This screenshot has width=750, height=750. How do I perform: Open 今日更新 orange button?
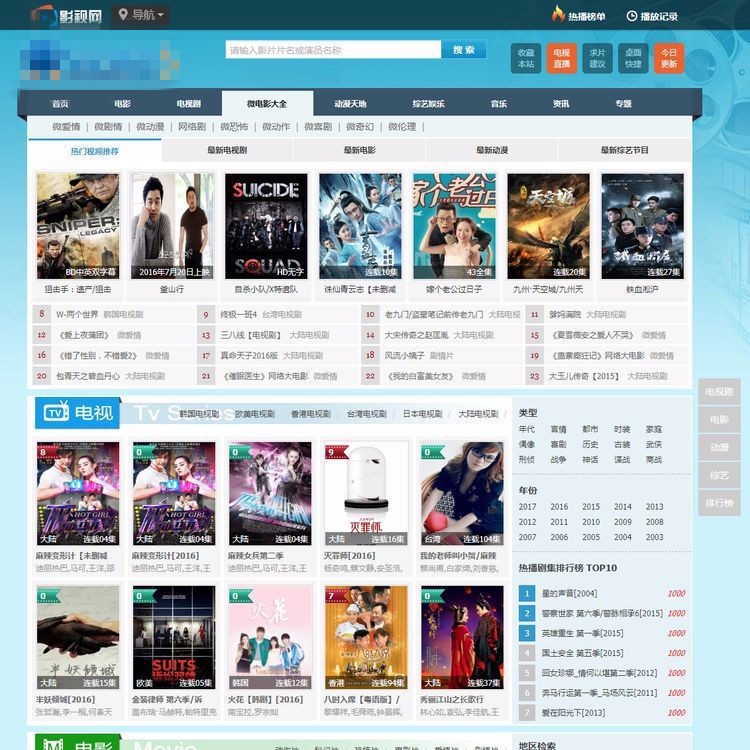(669, 58)
